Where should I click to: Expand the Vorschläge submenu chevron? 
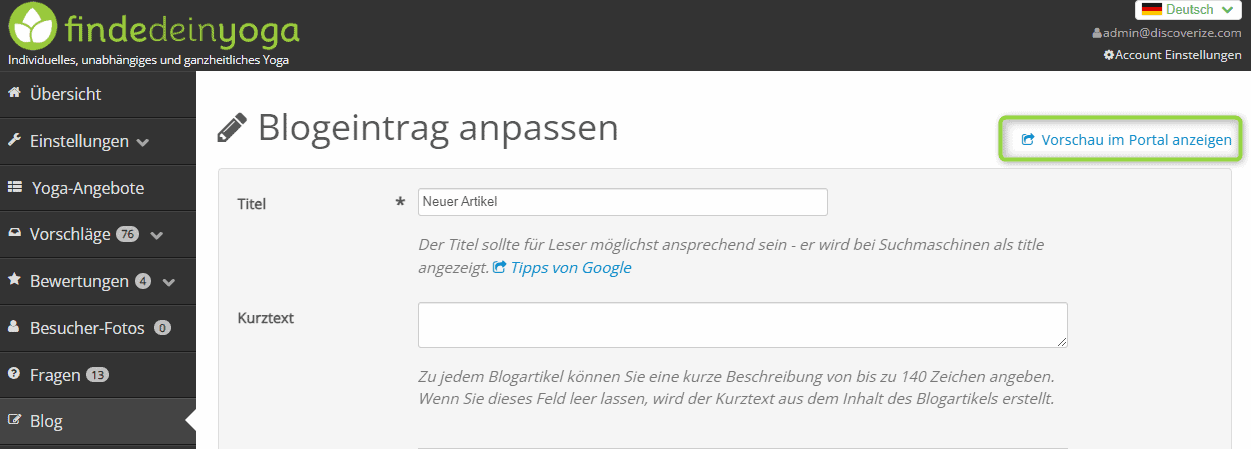(155, 236)
